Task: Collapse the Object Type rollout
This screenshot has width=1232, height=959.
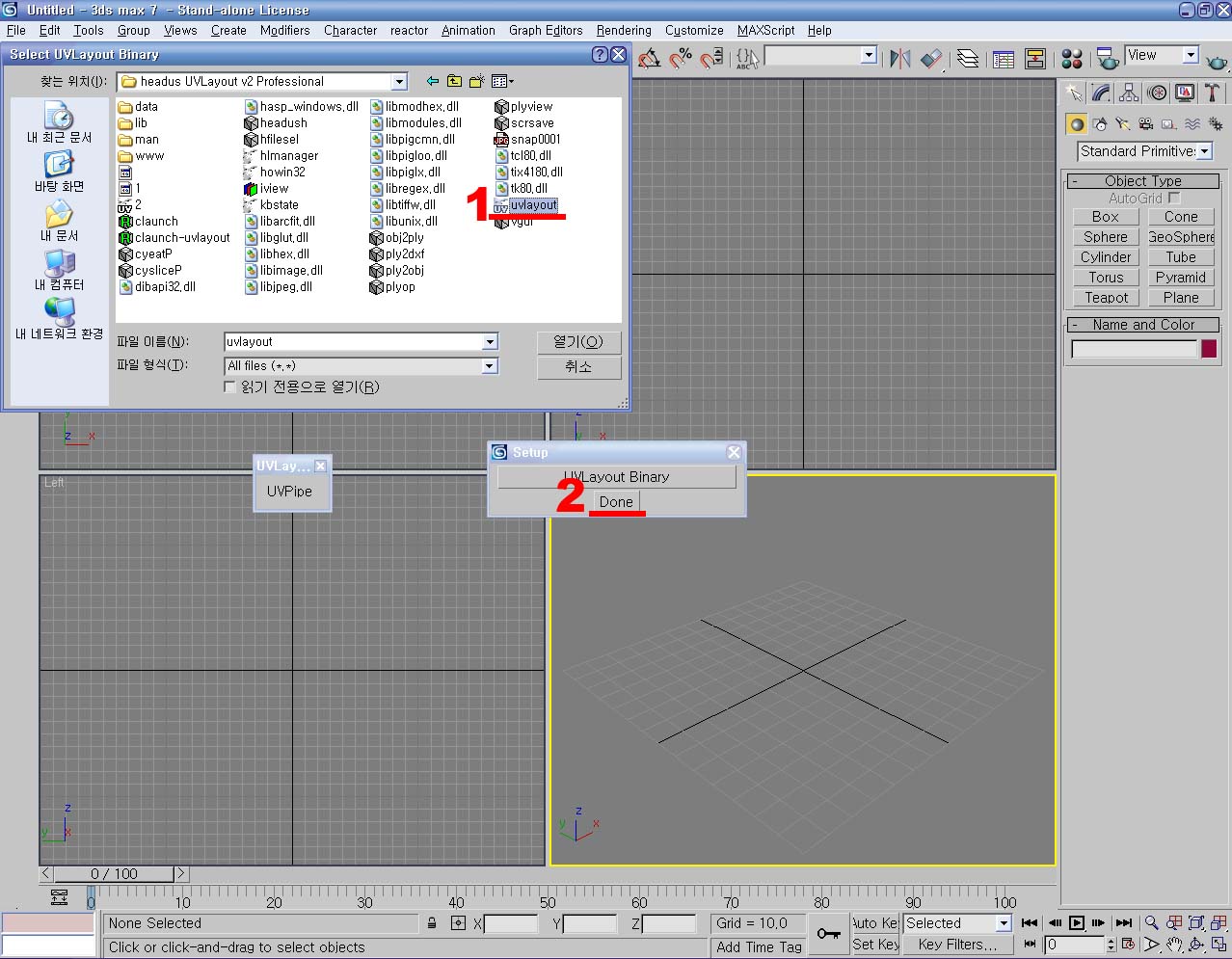Action: pos(1142,181)
